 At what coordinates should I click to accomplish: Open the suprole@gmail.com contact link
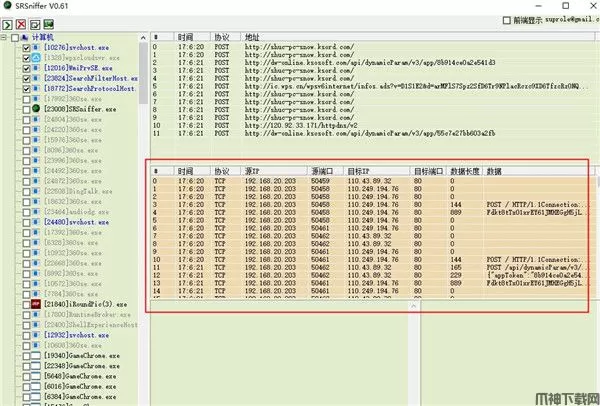(570, 20)
